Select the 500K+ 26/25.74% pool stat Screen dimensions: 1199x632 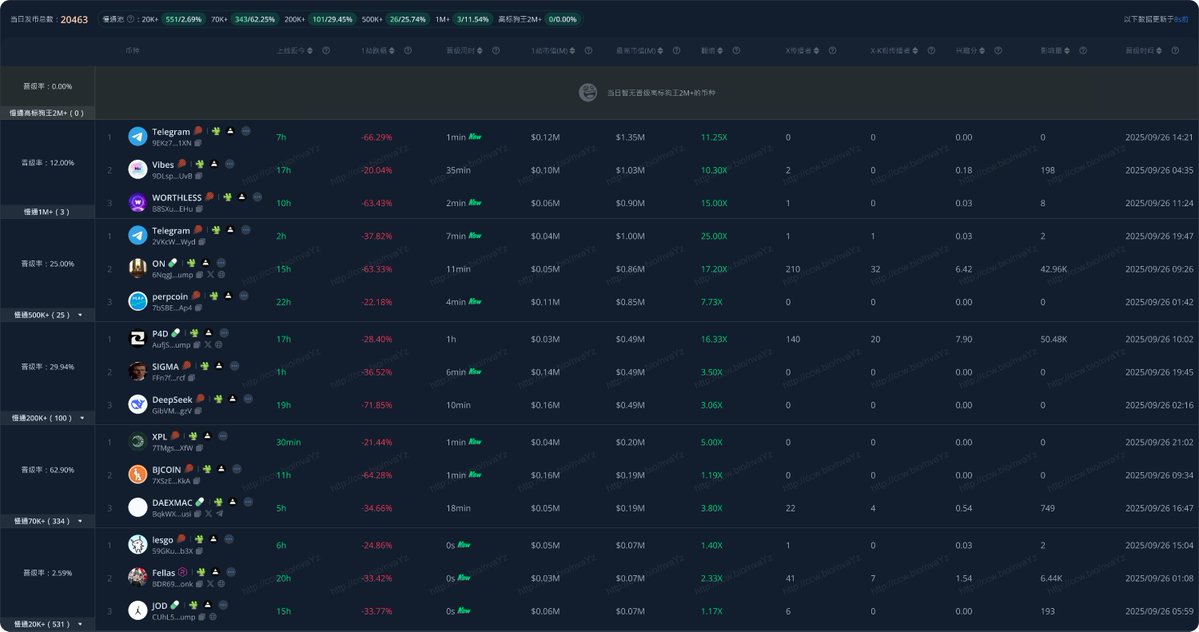pos(414,19)
